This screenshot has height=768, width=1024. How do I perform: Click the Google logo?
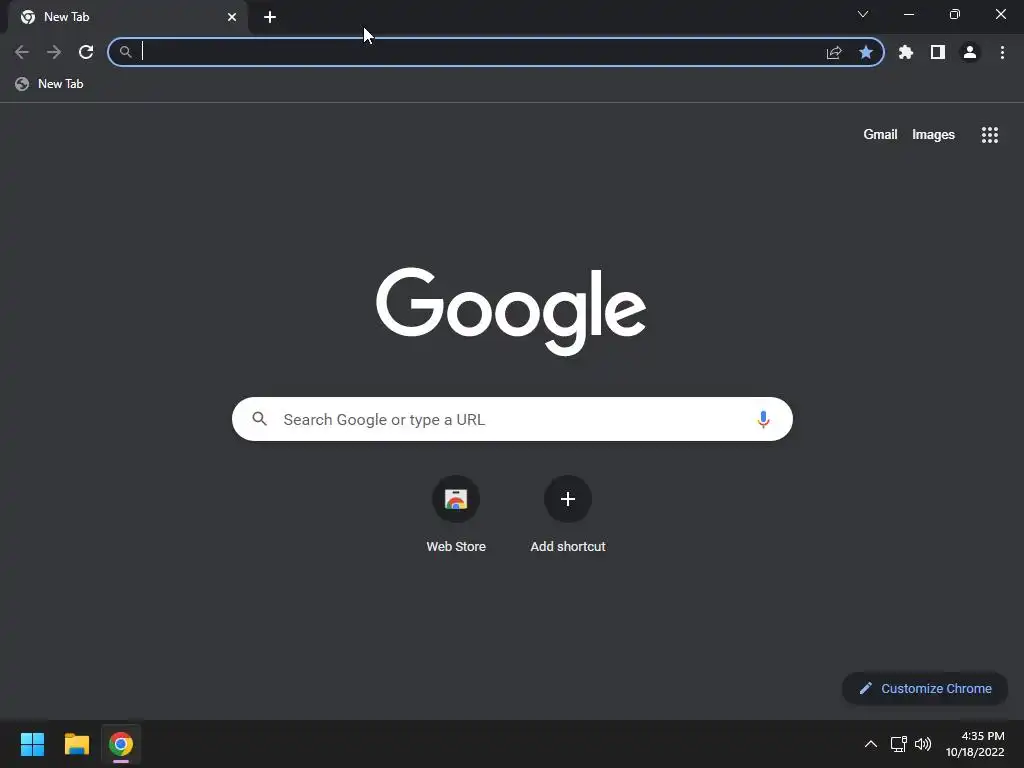[511, 312]
